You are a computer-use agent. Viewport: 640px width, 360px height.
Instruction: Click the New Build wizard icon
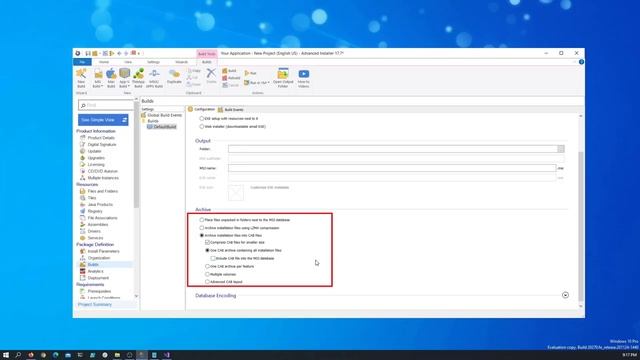tap(81, 78)
